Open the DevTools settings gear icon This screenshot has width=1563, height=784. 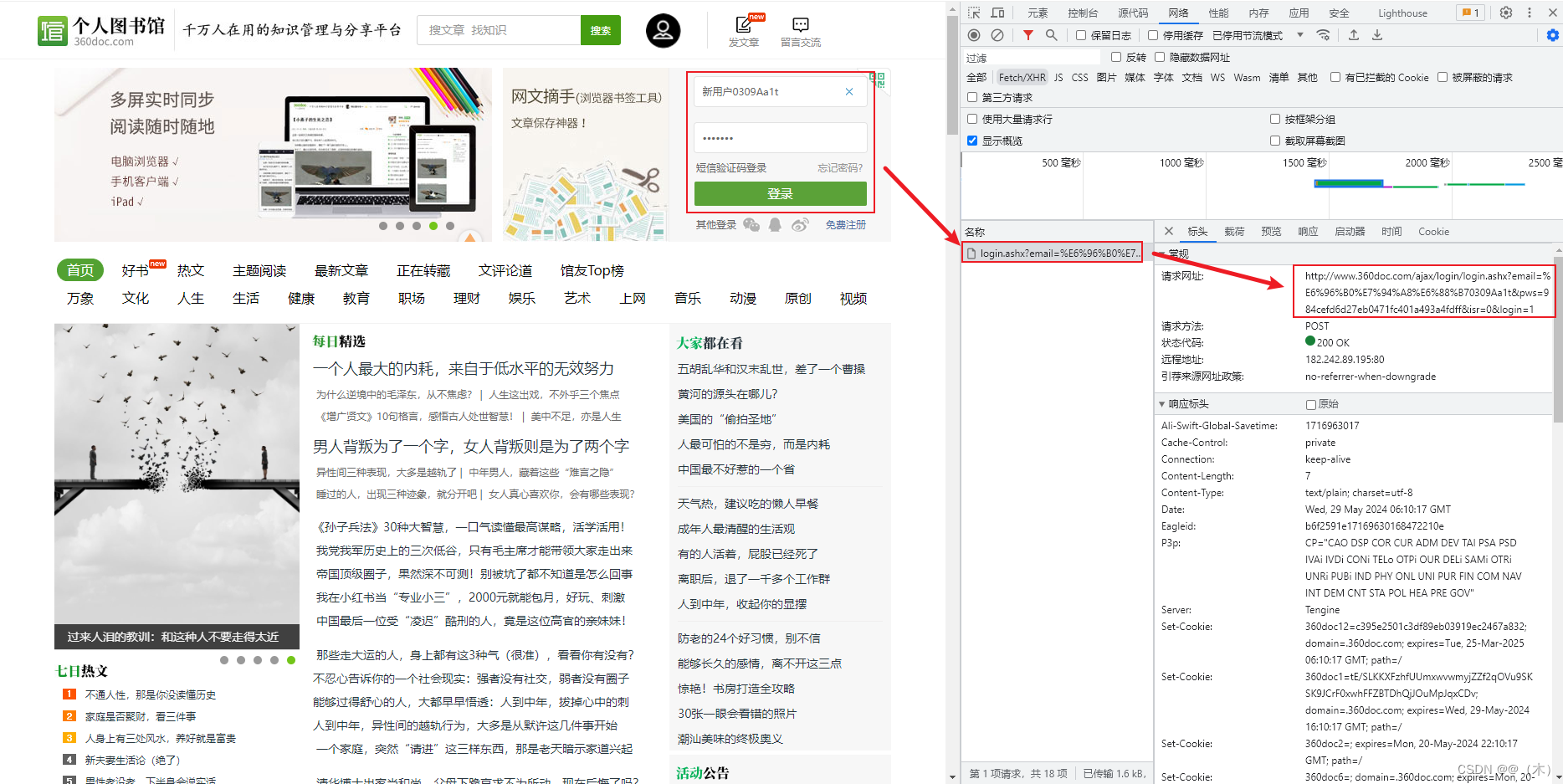pos(1506,13)
